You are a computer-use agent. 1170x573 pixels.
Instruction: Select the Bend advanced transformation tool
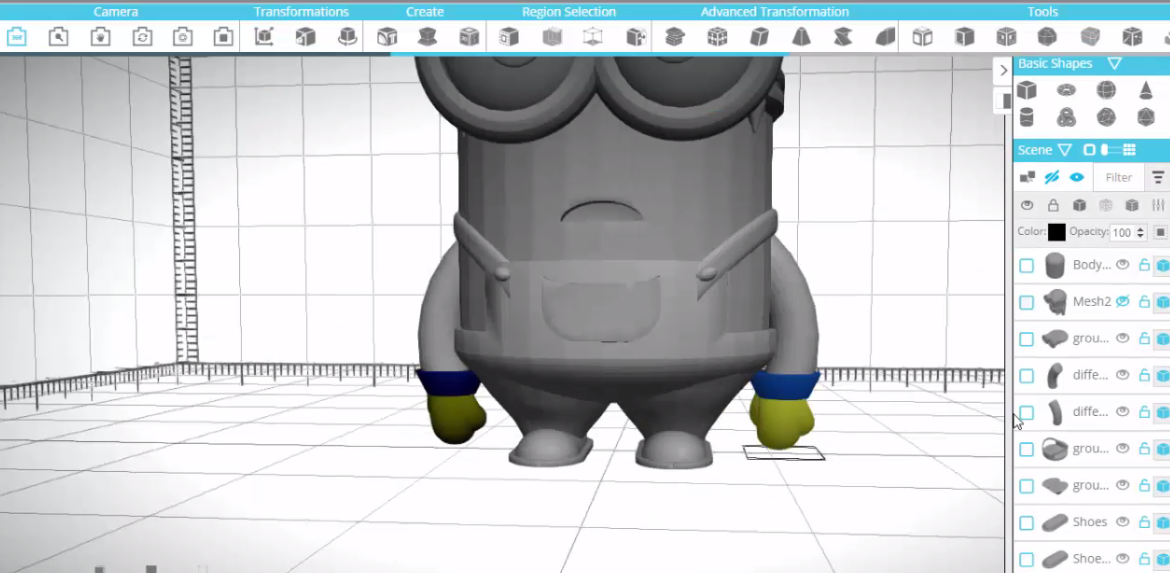[885, 37]
